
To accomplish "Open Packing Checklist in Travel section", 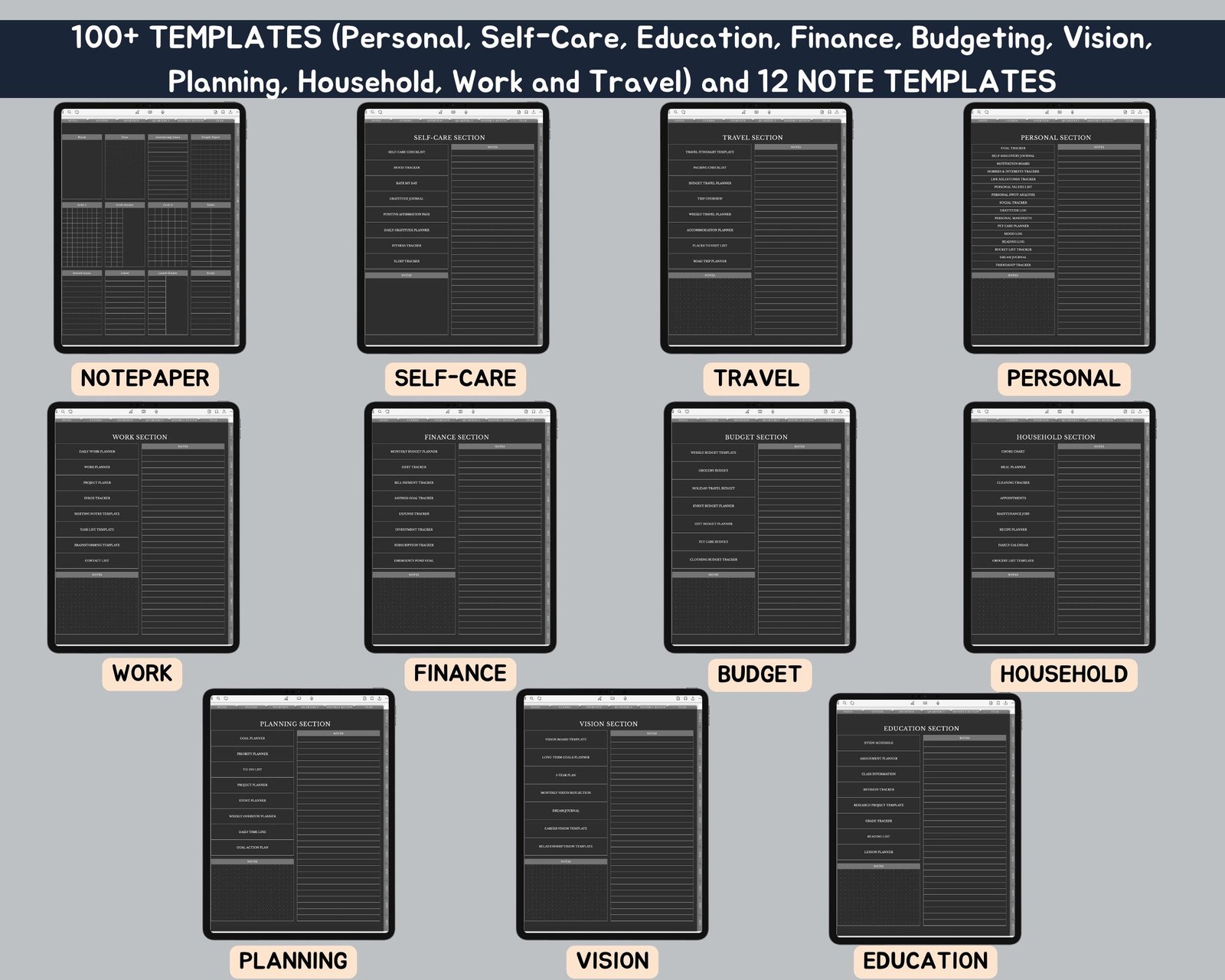I will (710, 168).
